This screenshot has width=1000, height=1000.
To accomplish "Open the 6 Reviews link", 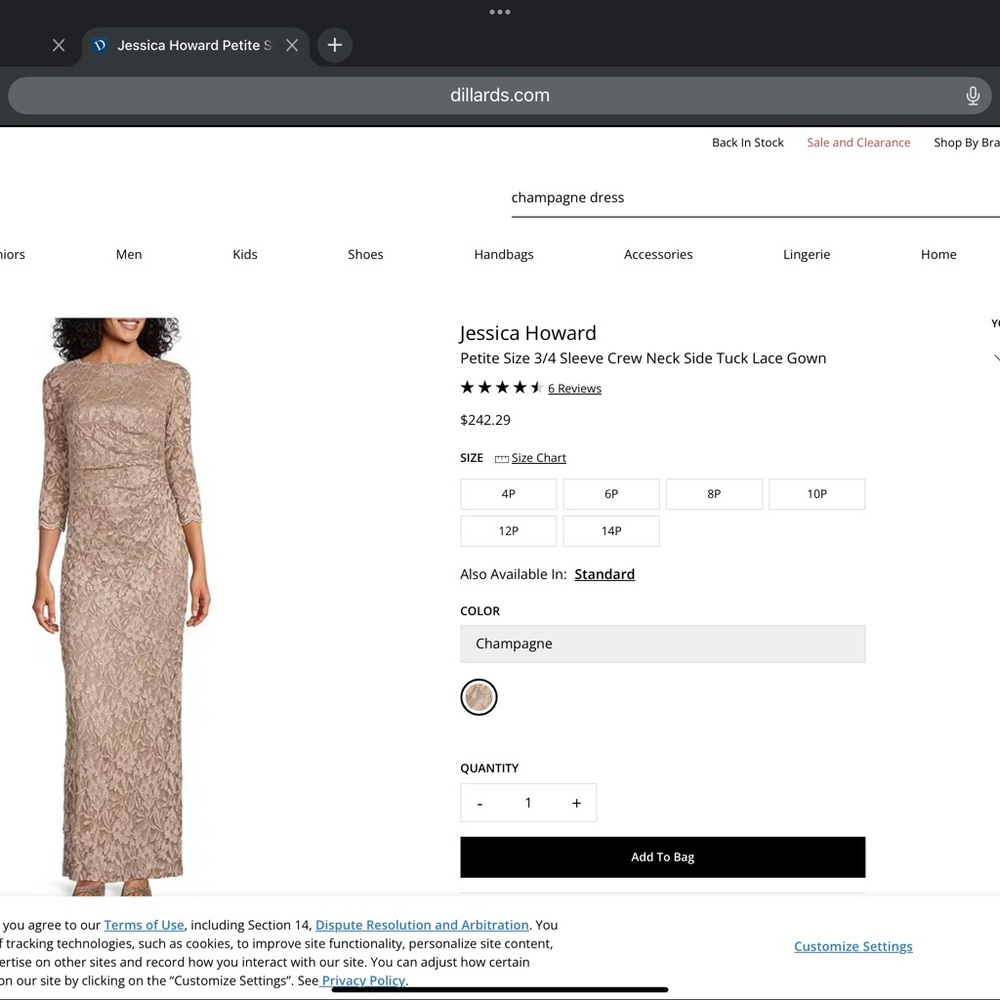I will (x=575, y=388).
